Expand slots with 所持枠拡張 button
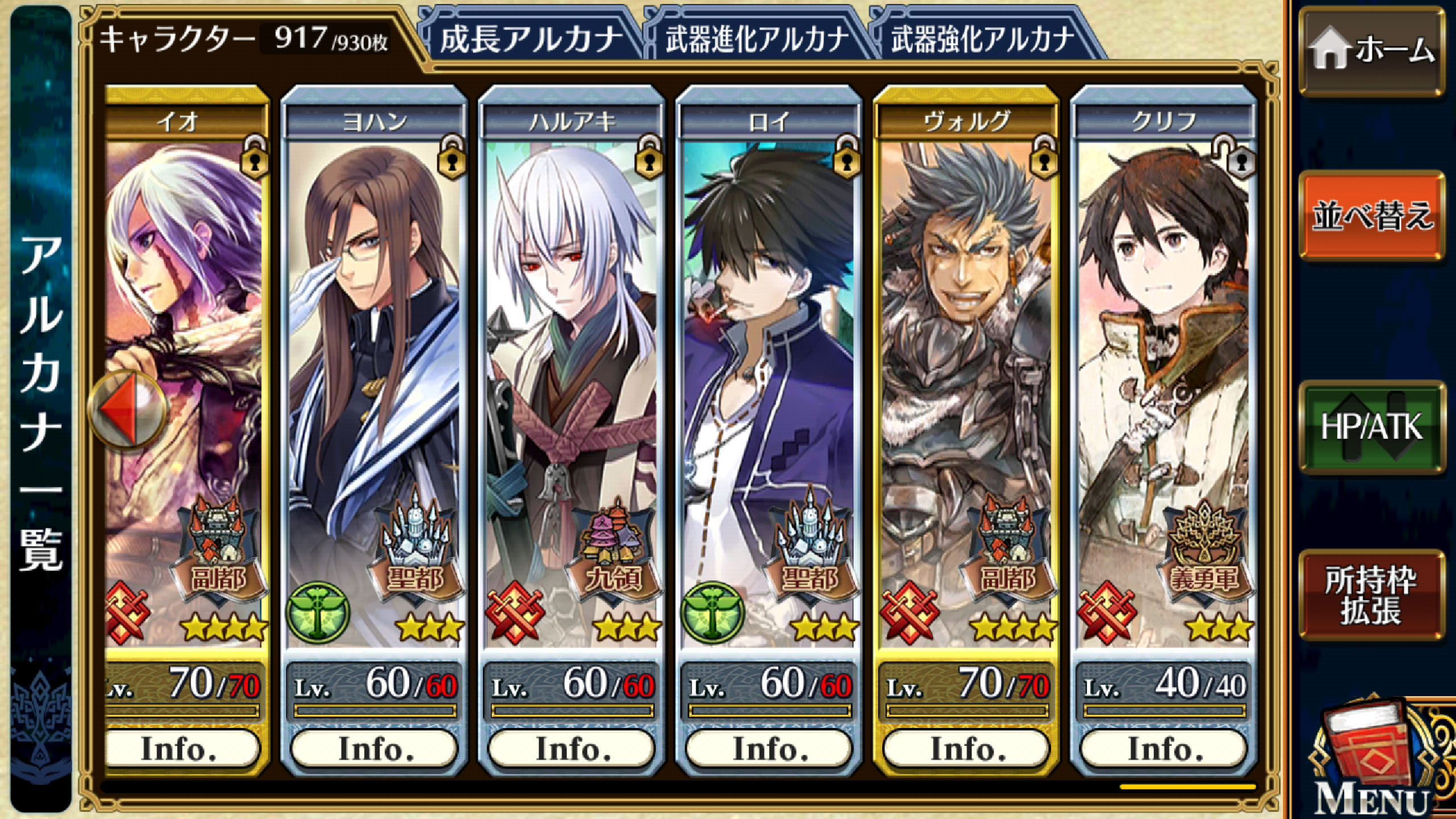Image resolution: width=1456 pixels, height=819 pixels. [x=1372, y=595]
